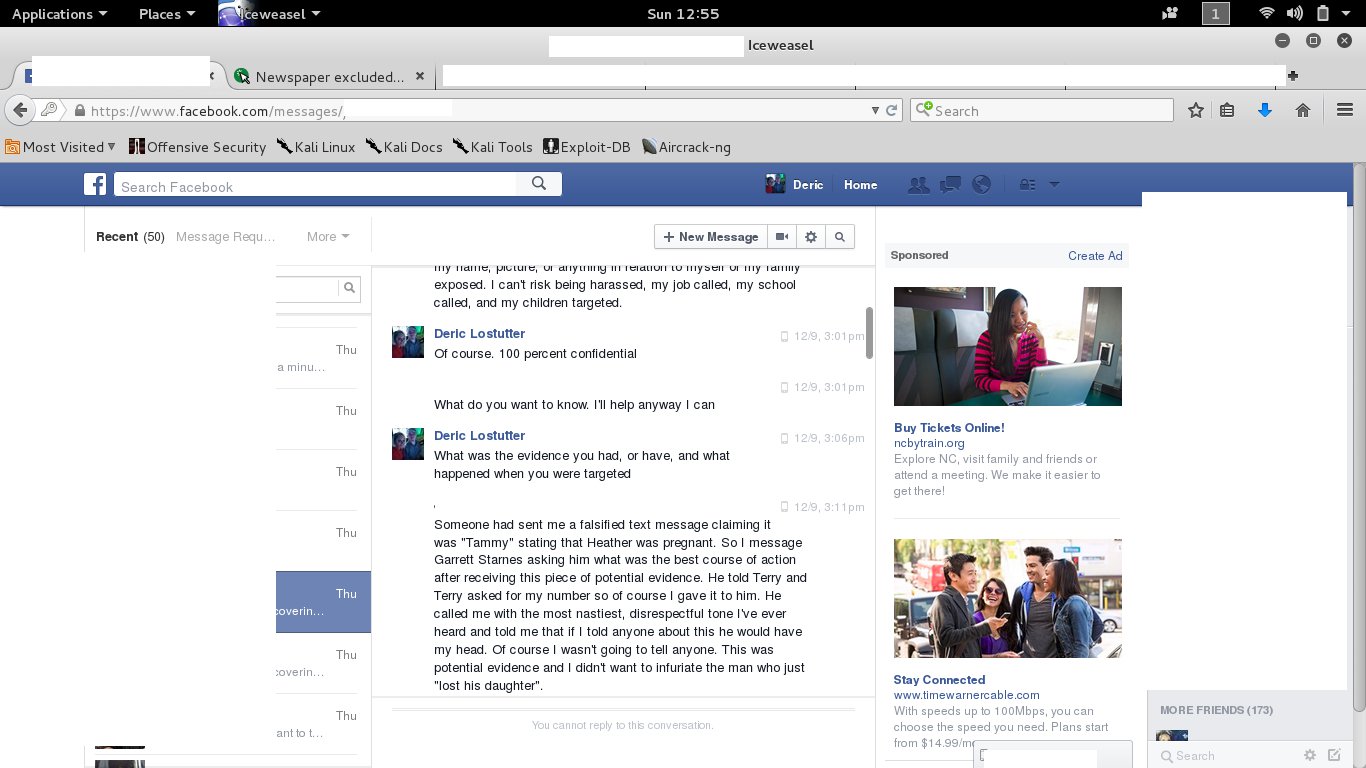Open the Wi-Fi network indicator

(1266, 14)
